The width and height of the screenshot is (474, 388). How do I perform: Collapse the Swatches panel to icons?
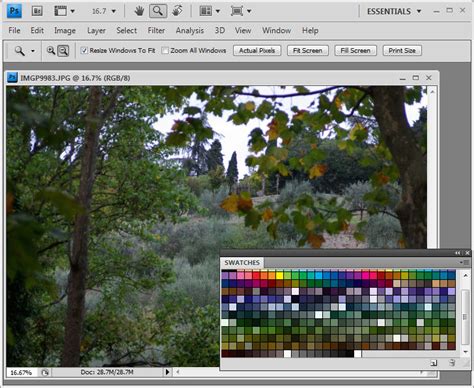(x=458, y=253)
